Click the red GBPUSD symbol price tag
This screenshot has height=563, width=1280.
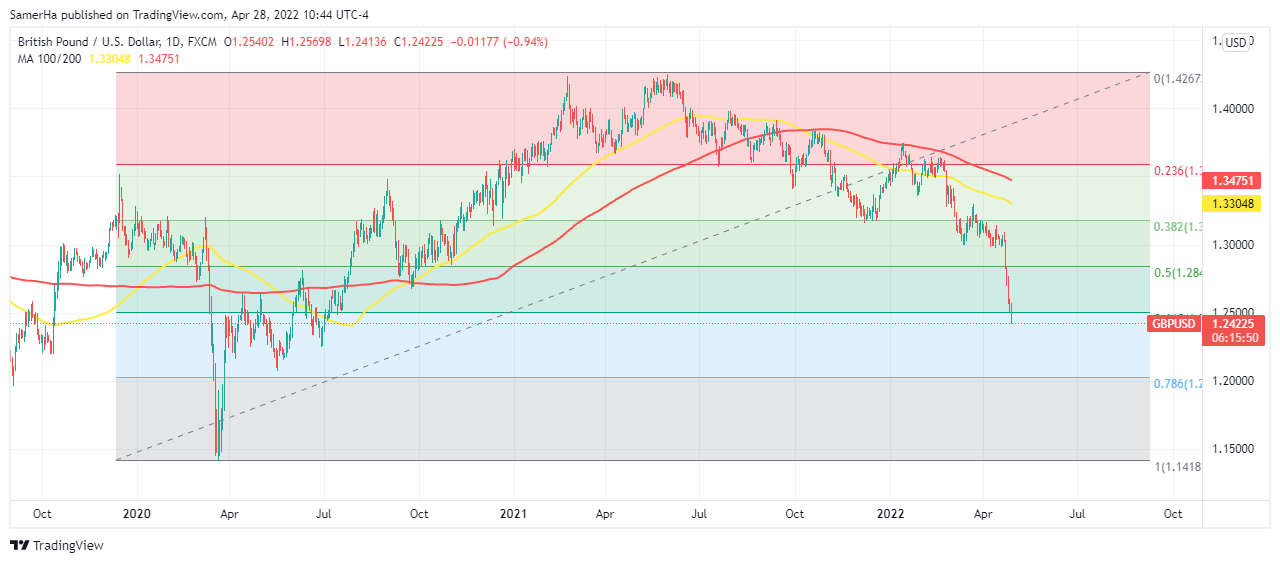point(1173,324)
